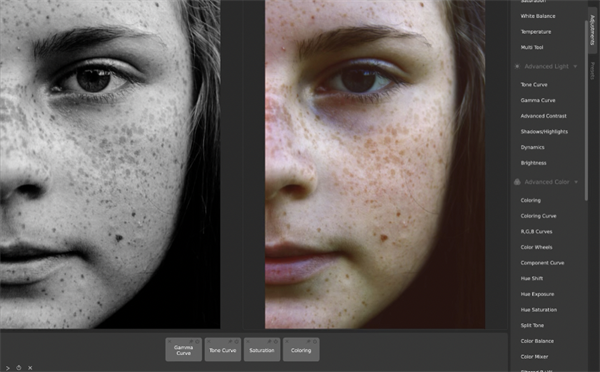This screenshot has height=372, width=600.
Task: Collapse the Advanced Light section arrow
Action: [x=575, y=67]
